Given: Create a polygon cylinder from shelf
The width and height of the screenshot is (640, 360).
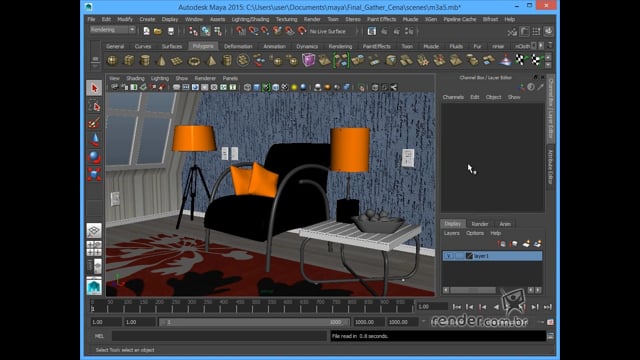Looking at the screenshot, I should (x=145, y=61).
